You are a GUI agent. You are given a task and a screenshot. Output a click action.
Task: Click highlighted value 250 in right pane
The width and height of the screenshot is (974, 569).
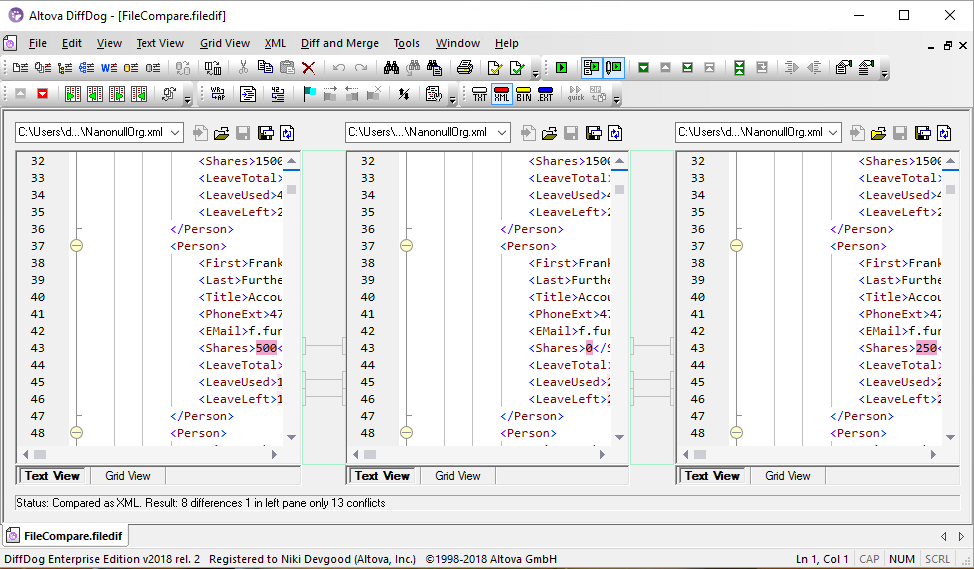tap(926, 348)
